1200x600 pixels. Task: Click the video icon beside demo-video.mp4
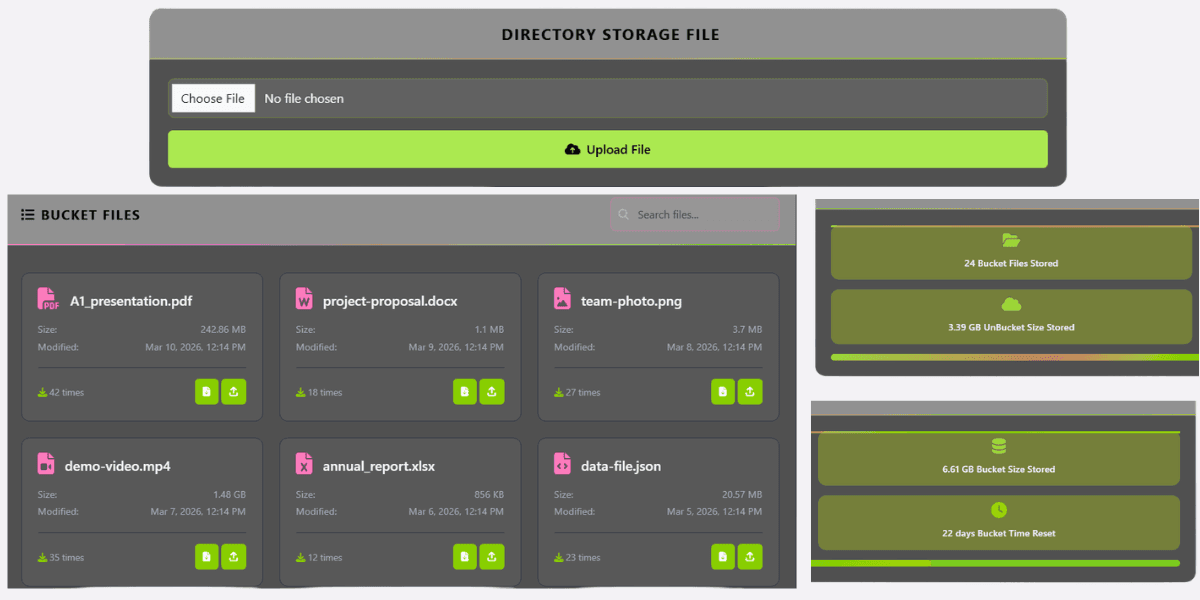(47, 464)
